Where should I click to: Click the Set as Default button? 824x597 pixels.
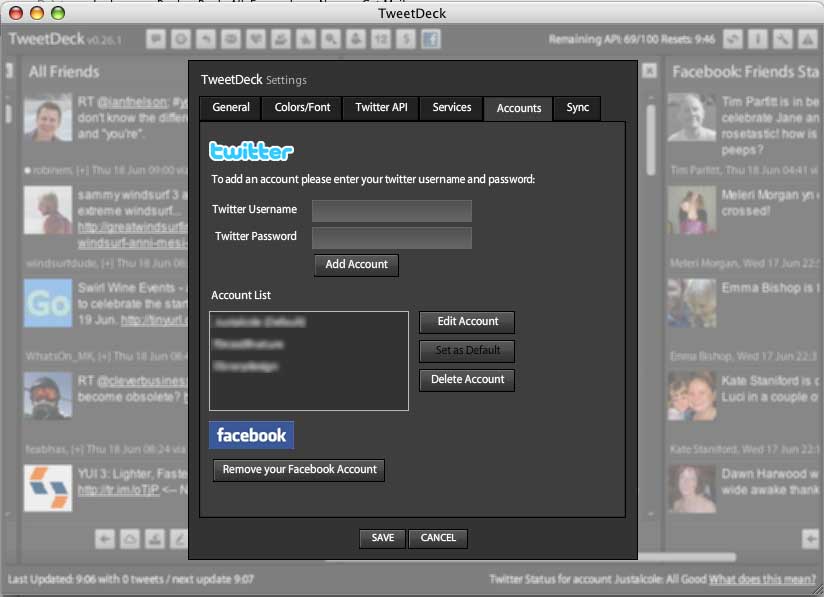[467, 351]
